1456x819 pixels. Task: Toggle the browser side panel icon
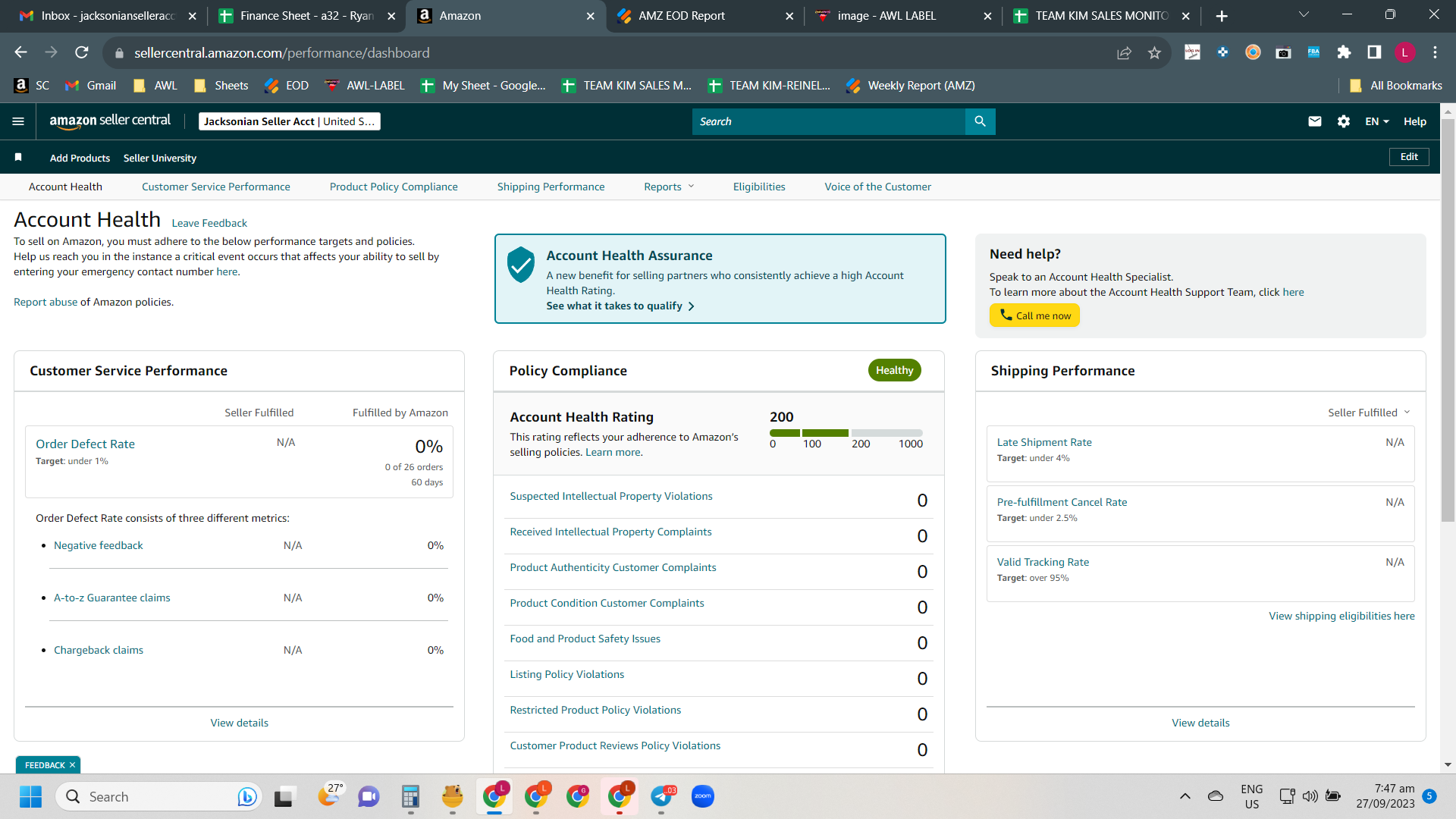[x=1374, y=52]
